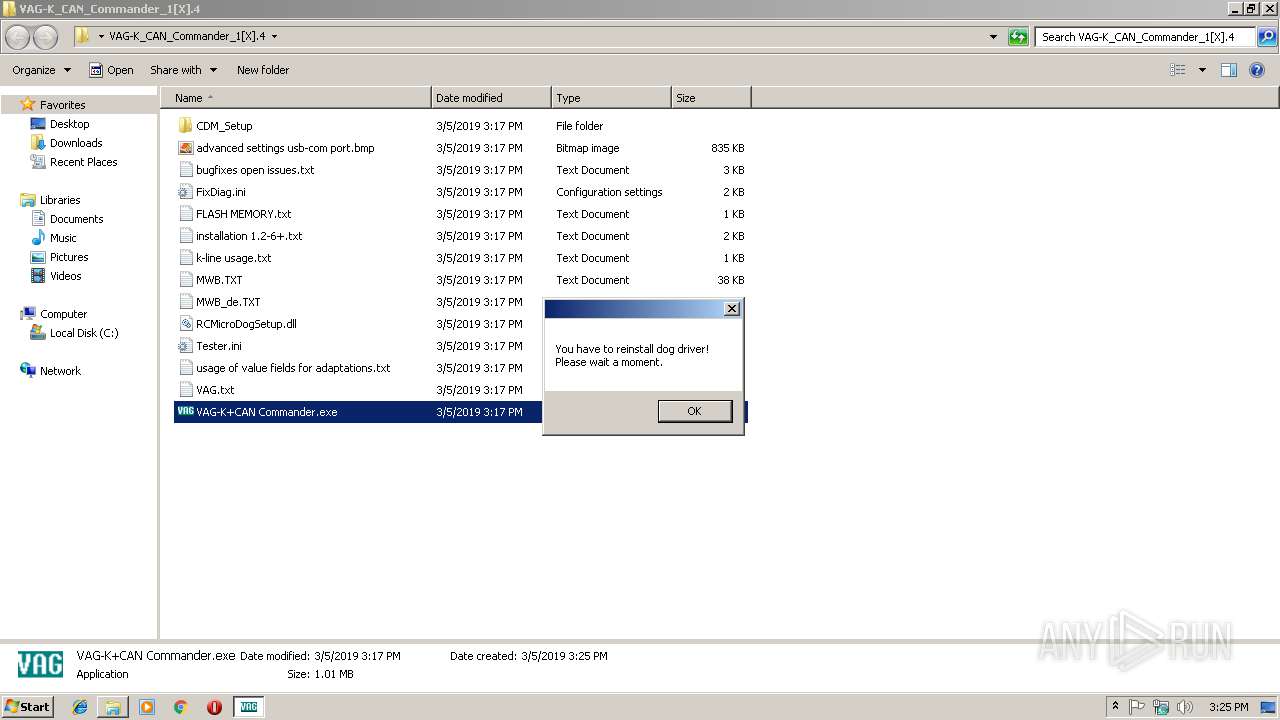Open the Share with menu
Image resolution: width=1280 pixels, height=720 pixels.
click(183, 70)
